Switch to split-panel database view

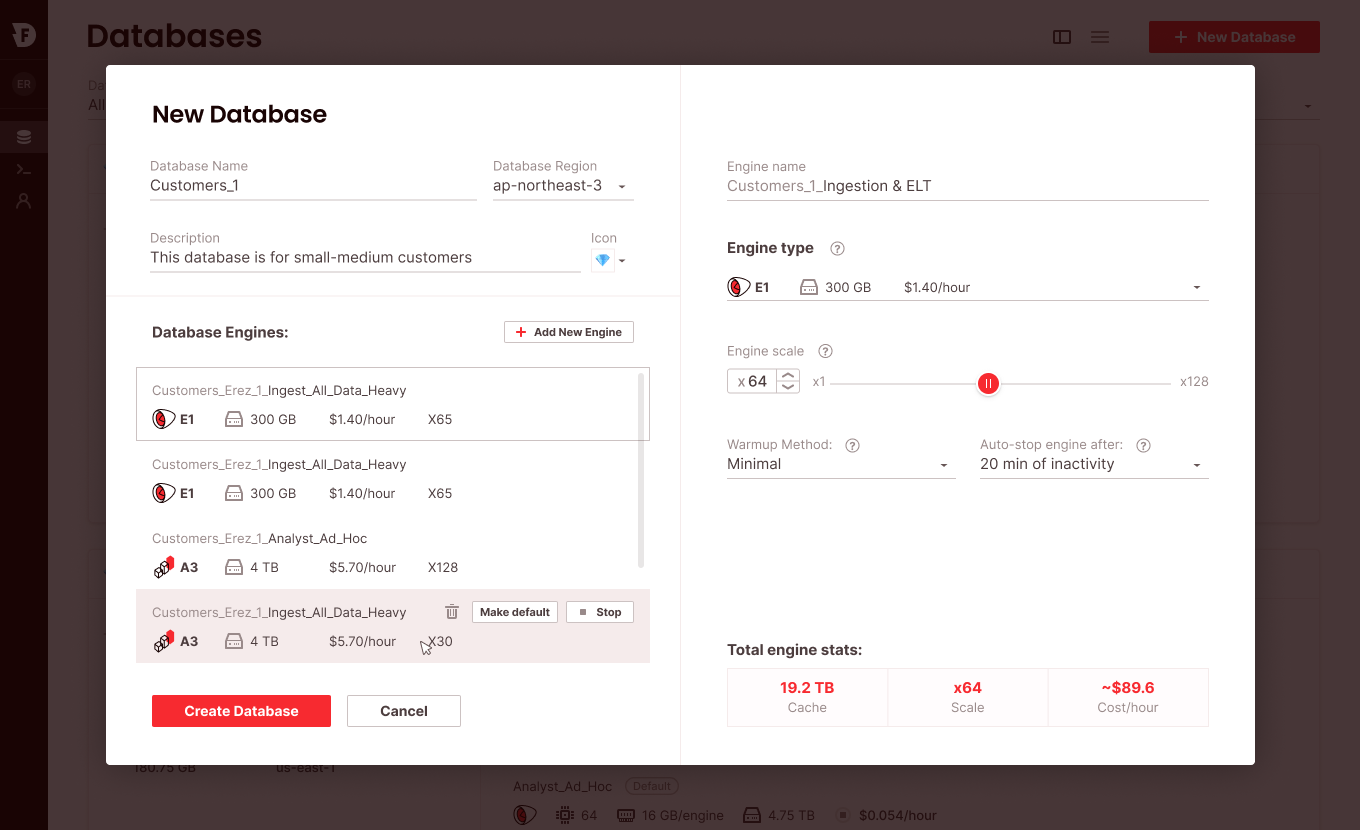1061,36
